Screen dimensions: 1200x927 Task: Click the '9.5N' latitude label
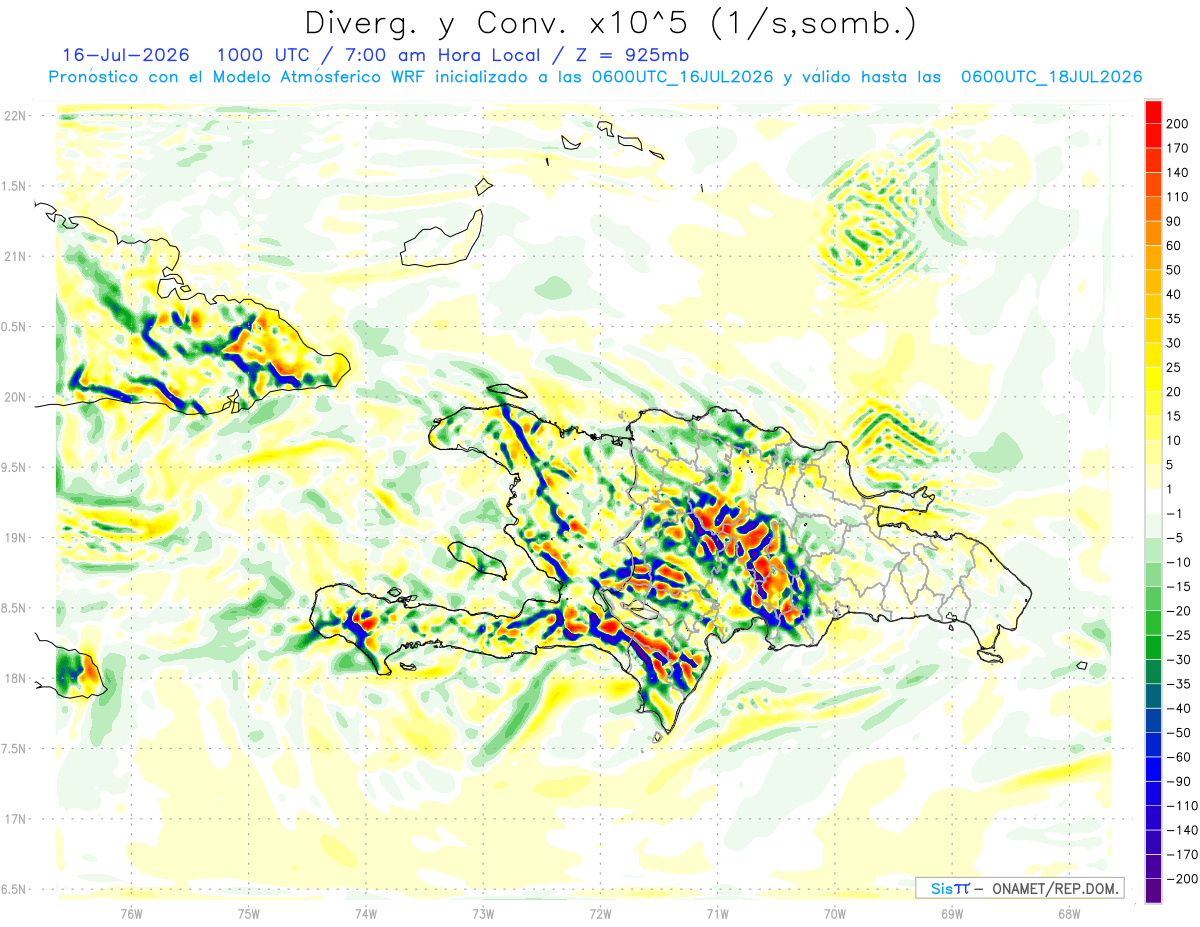(x=13, y=467)
